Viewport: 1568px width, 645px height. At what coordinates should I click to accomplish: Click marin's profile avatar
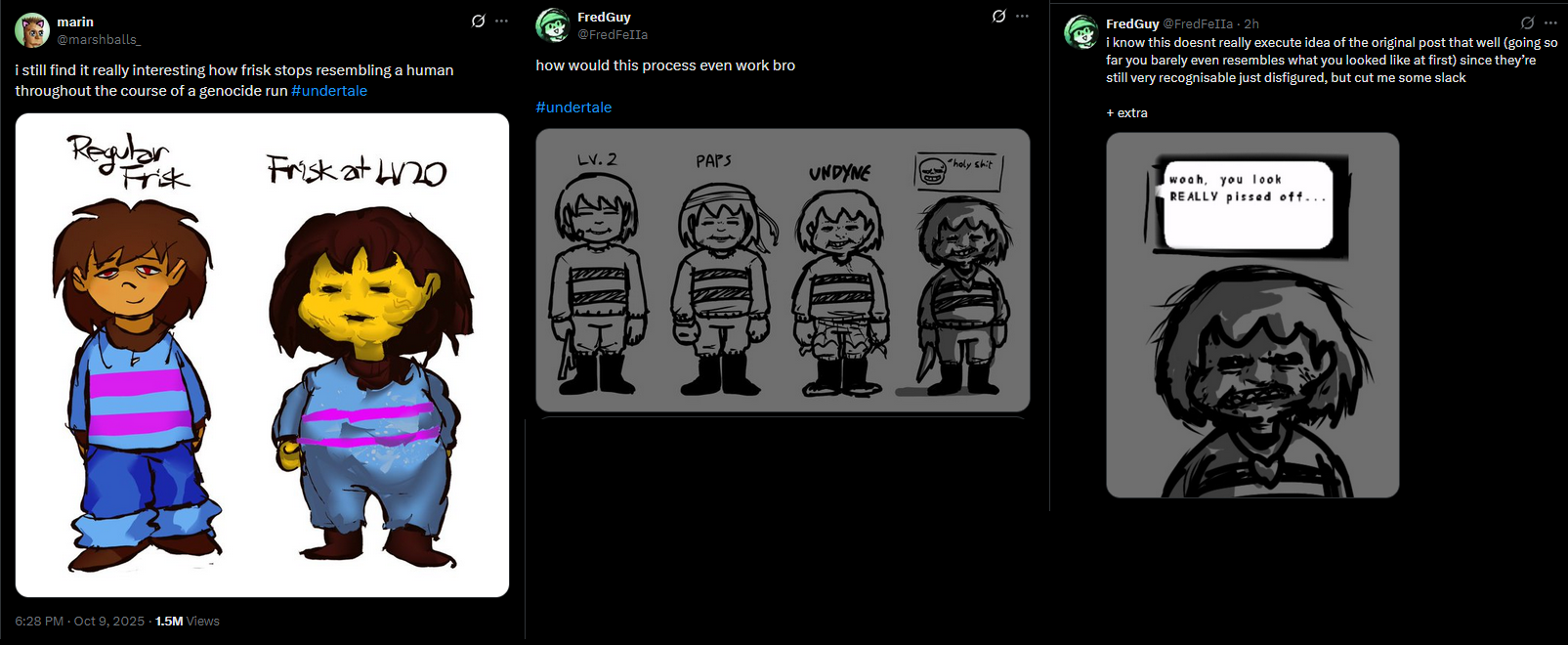coord(32,30)
